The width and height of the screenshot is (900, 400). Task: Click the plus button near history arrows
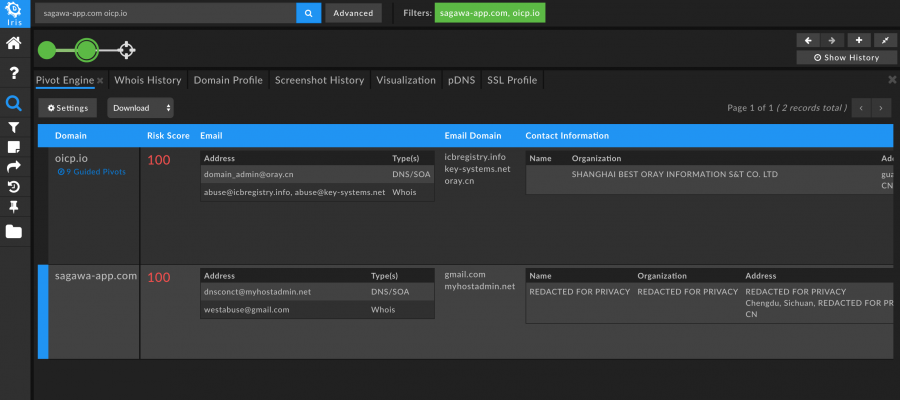pos(859,40)
